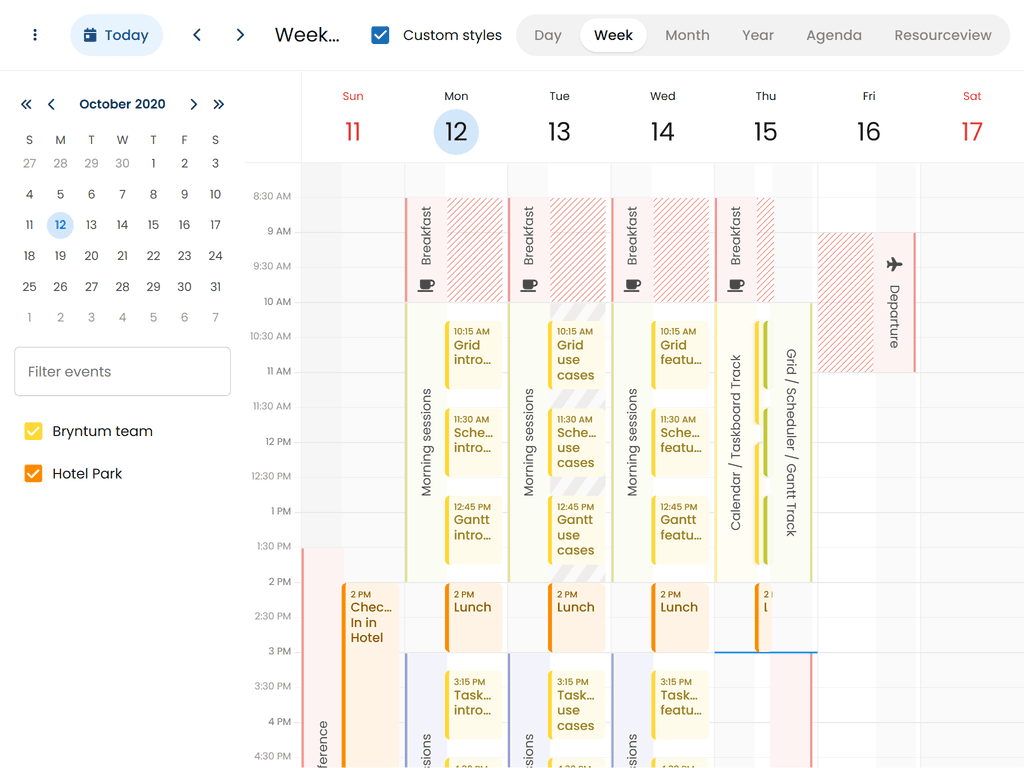Switch to the Agenda view
The width and height of the screenshot is (1024, 768).
[x=833, y=35]
